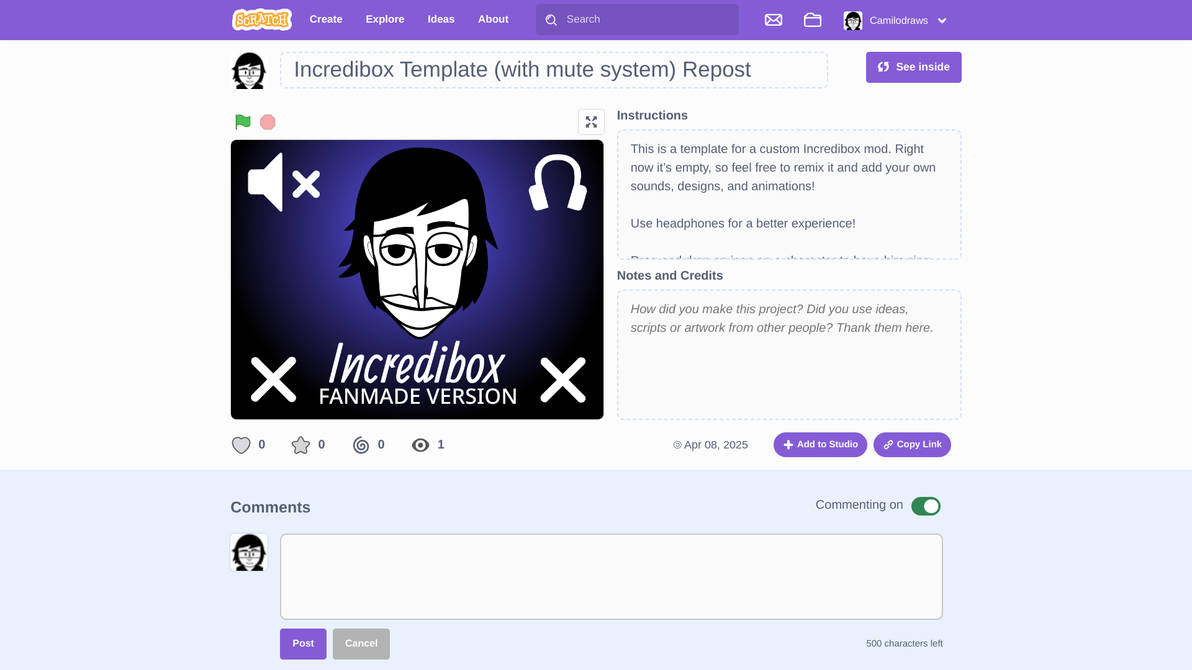Open the Explore page
Viewport: 1192px width, 670px height.
click(x=384, y=19)
